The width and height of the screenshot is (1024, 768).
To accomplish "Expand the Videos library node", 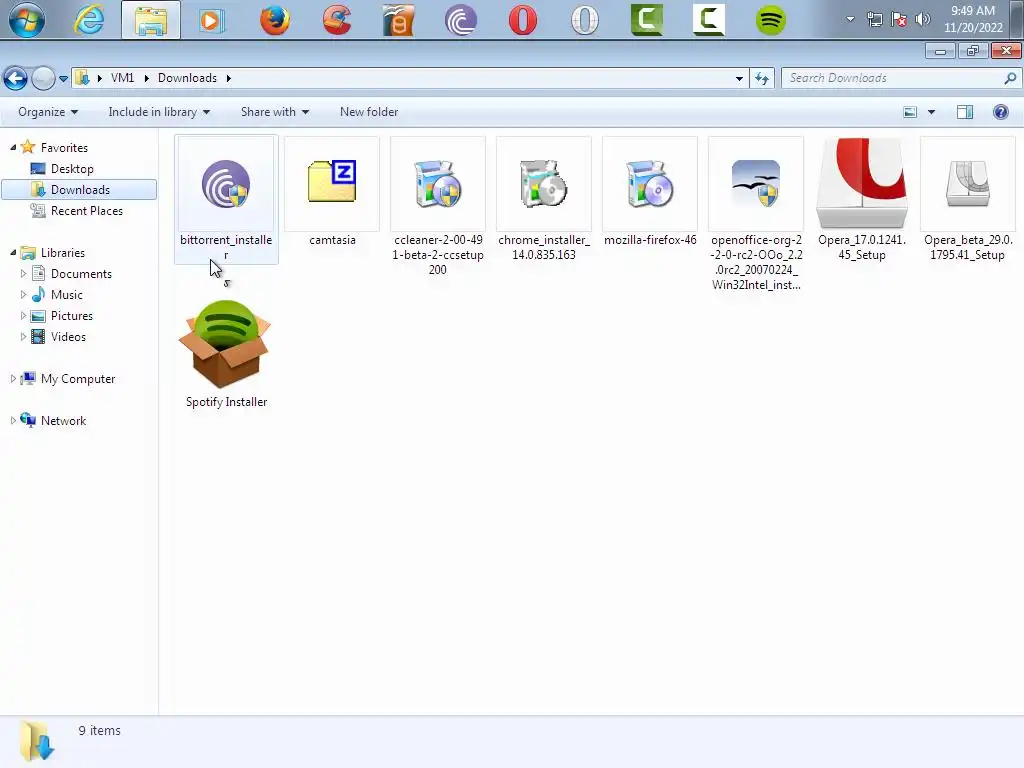I will pos(24,336).
